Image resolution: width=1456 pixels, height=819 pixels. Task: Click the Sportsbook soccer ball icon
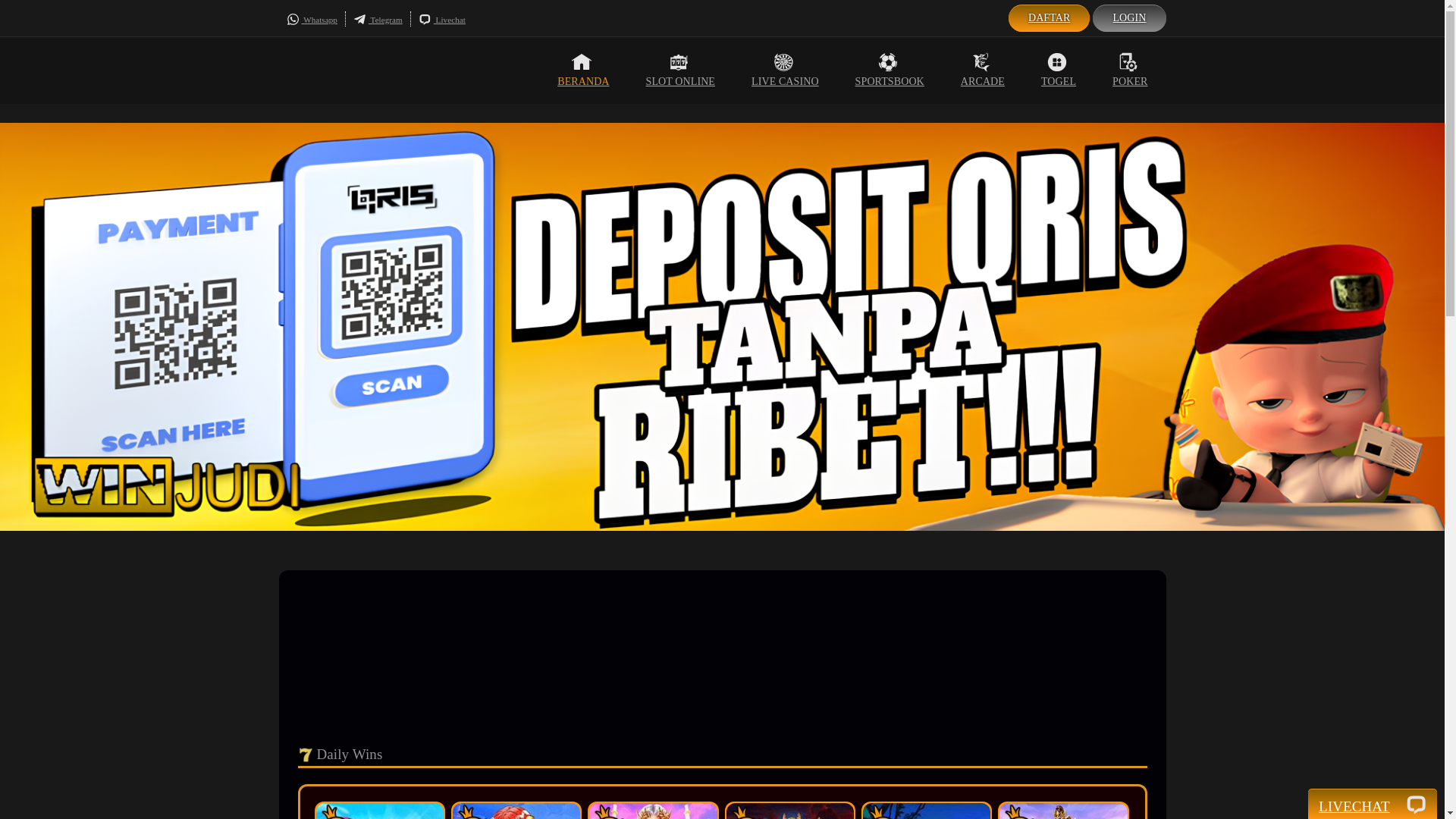tap(888, 62)
